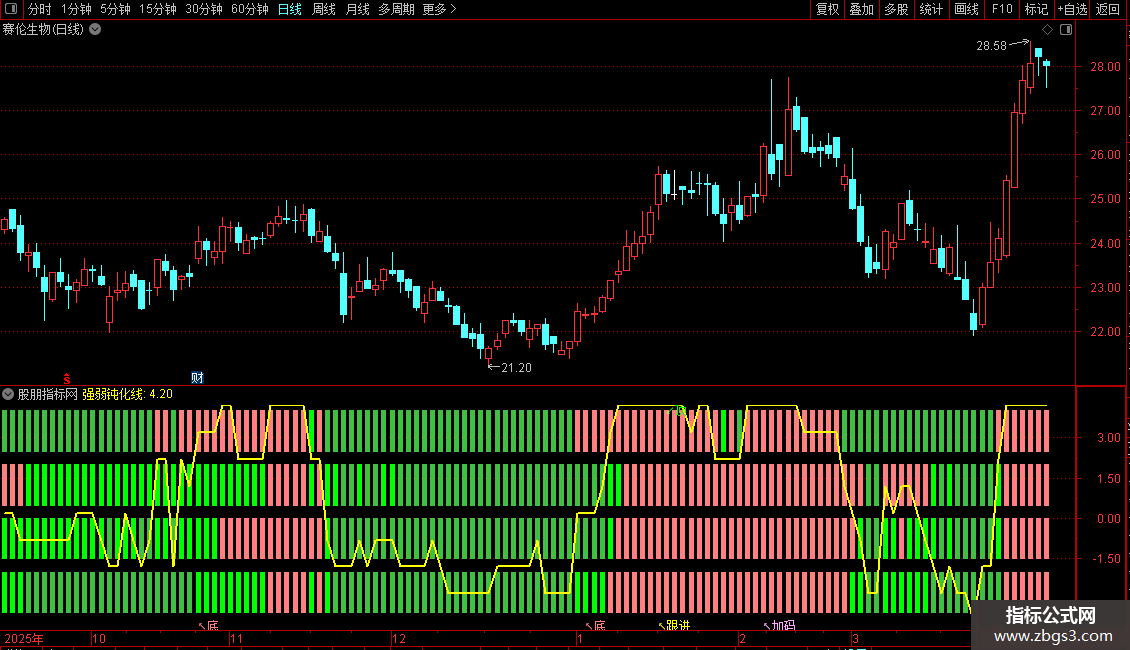Click month 12 on the time axis
This screenshot has height=650, width=1130.
pos(399,638)
